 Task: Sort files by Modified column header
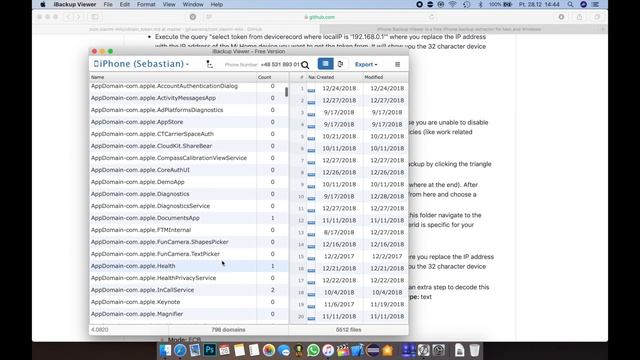pyautogui.click(x=385, y=77)
